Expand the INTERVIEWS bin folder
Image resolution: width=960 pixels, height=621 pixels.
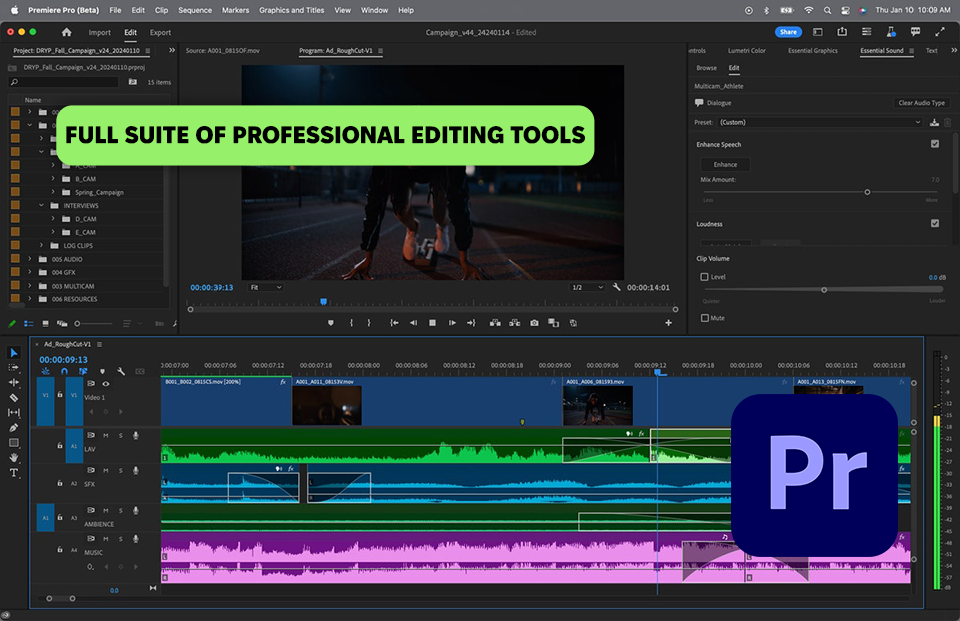(42, 205)
